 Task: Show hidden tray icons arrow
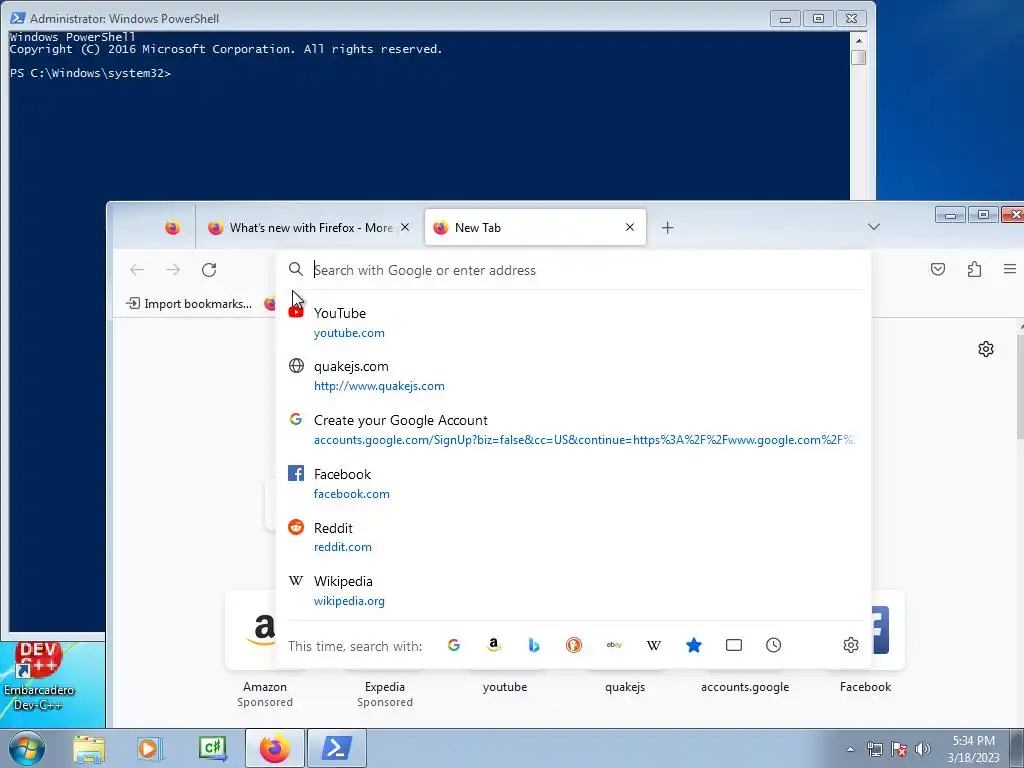tap(850, 749)
